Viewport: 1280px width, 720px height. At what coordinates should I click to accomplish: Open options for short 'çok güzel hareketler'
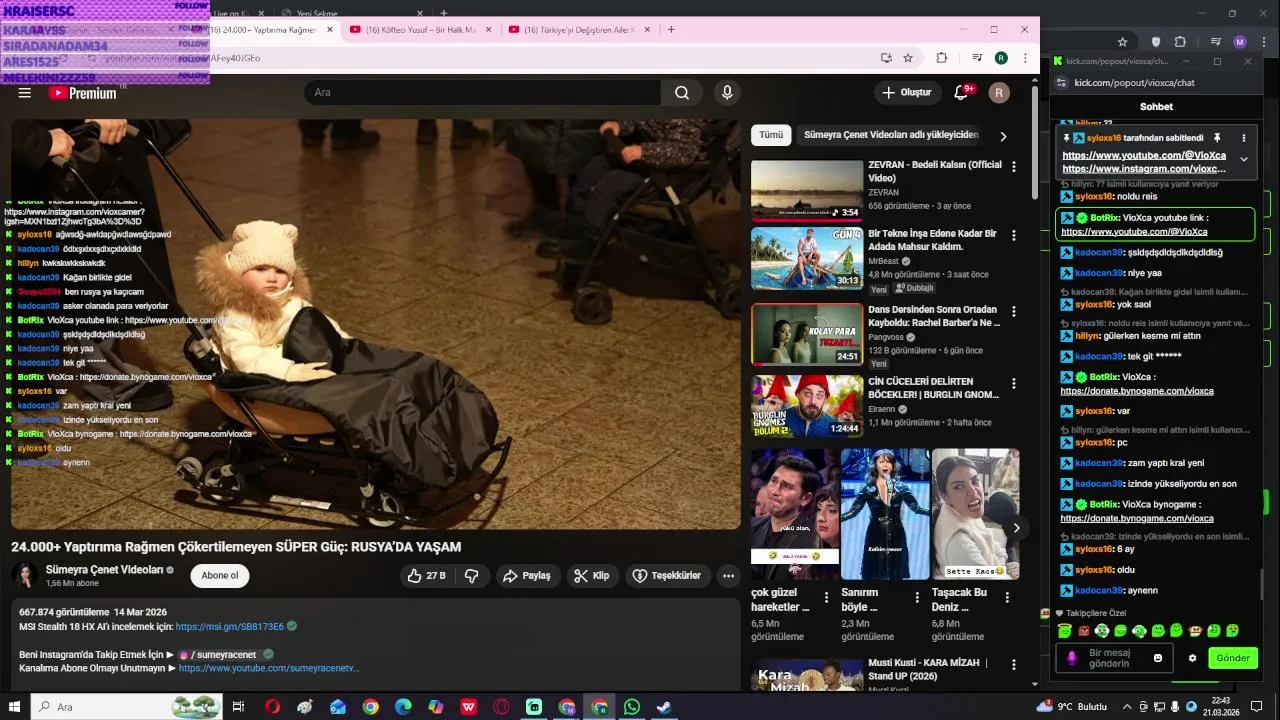click(x=826, y=597)
